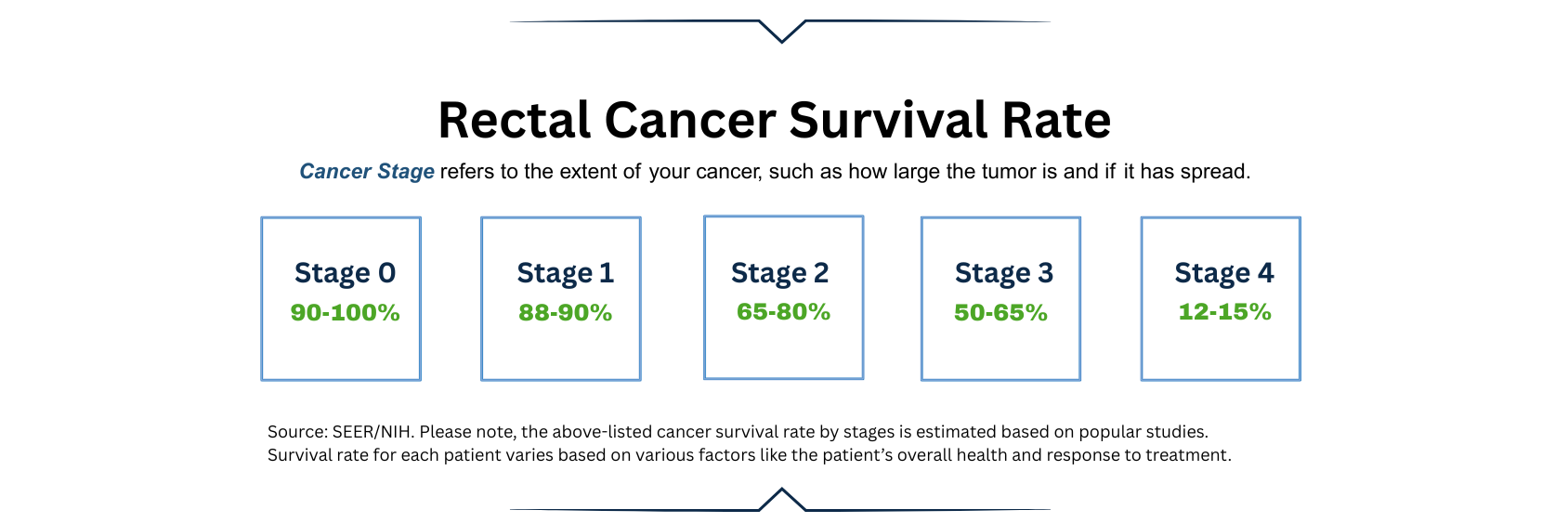Click the Stage 2 label text
The height and width of the screenshot is (523, 1568).
(779, 273)
